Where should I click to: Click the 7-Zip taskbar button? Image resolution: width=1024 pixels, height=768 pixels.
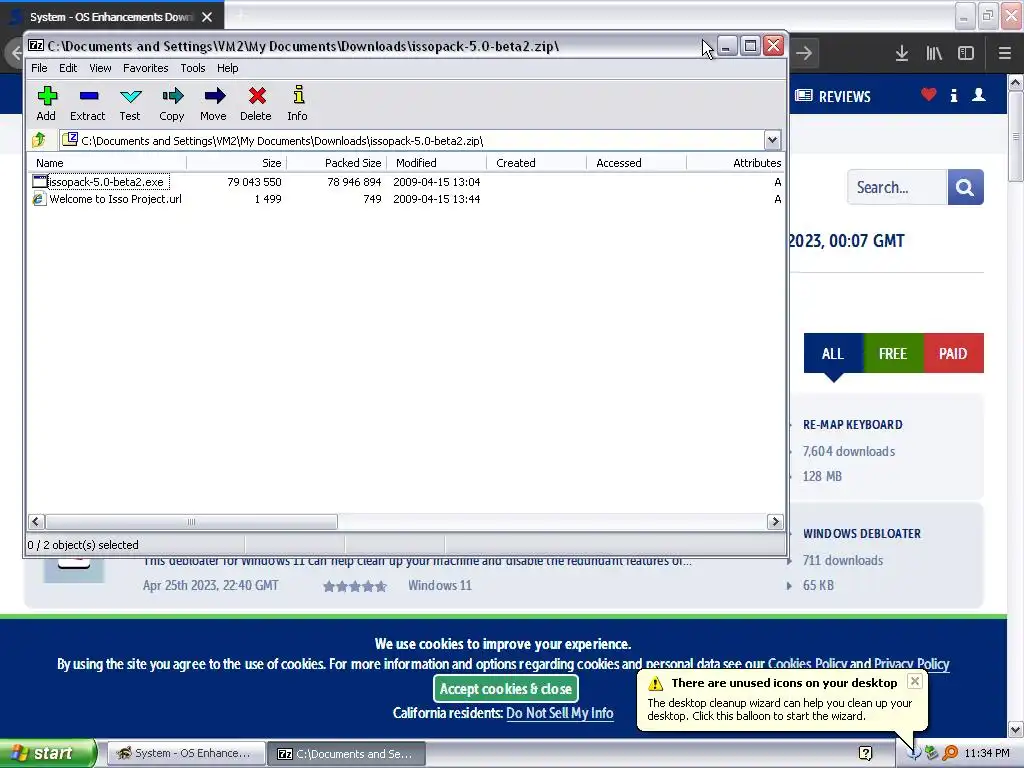pyautogui.click(x=346, y=753)
